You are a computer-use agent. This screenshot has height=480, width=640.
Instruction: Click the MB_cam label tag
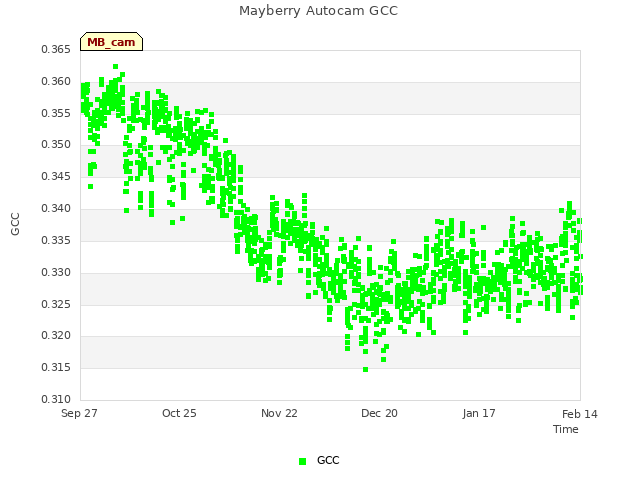tap(111, 42)
